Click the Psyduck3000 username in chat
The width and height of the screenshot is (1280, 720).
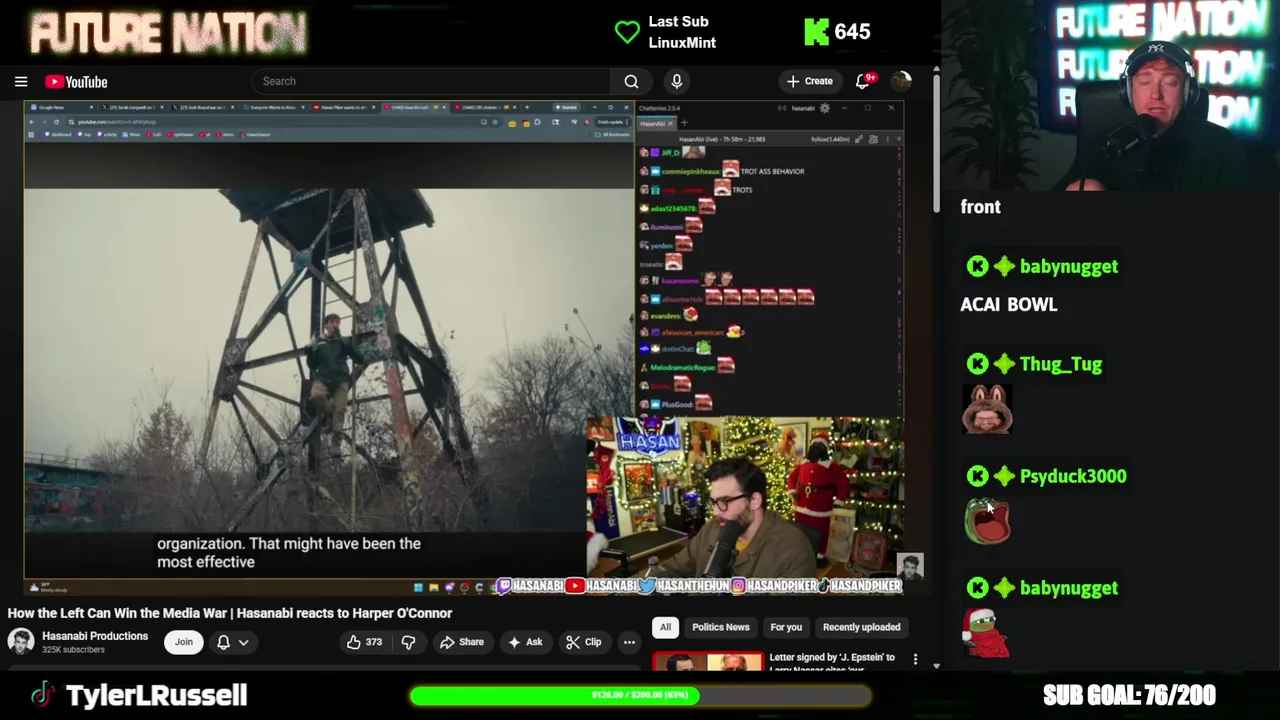click(1073, 476)
